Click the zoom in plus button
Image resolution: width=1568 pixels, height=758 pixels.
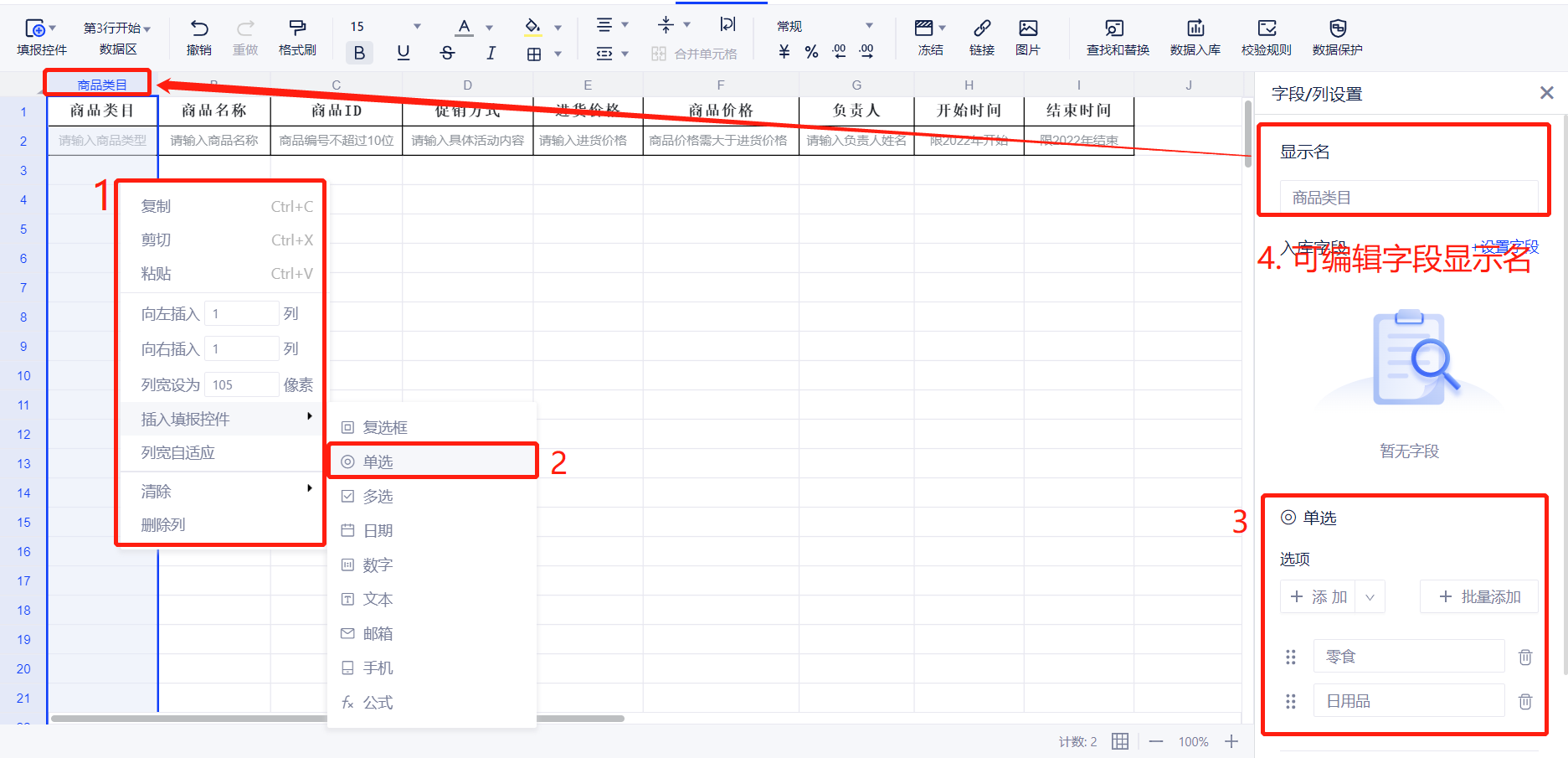1231,742
